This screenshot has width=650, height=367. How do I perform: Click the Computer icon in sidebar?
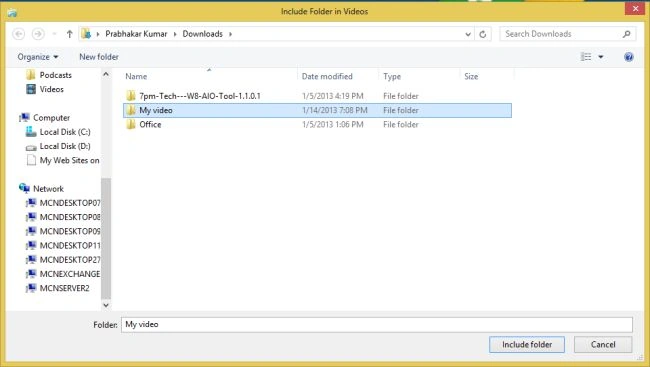(x=24, y=117)
